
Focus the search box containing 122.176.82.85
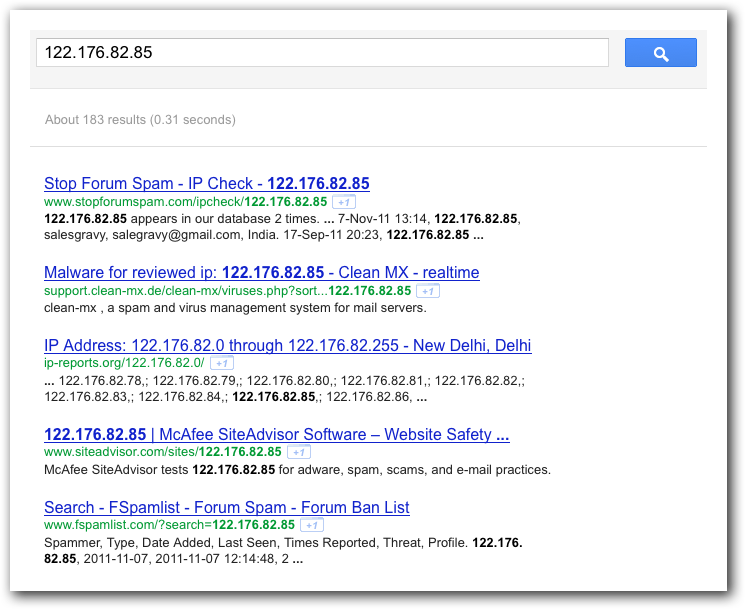tap(322, 53)
